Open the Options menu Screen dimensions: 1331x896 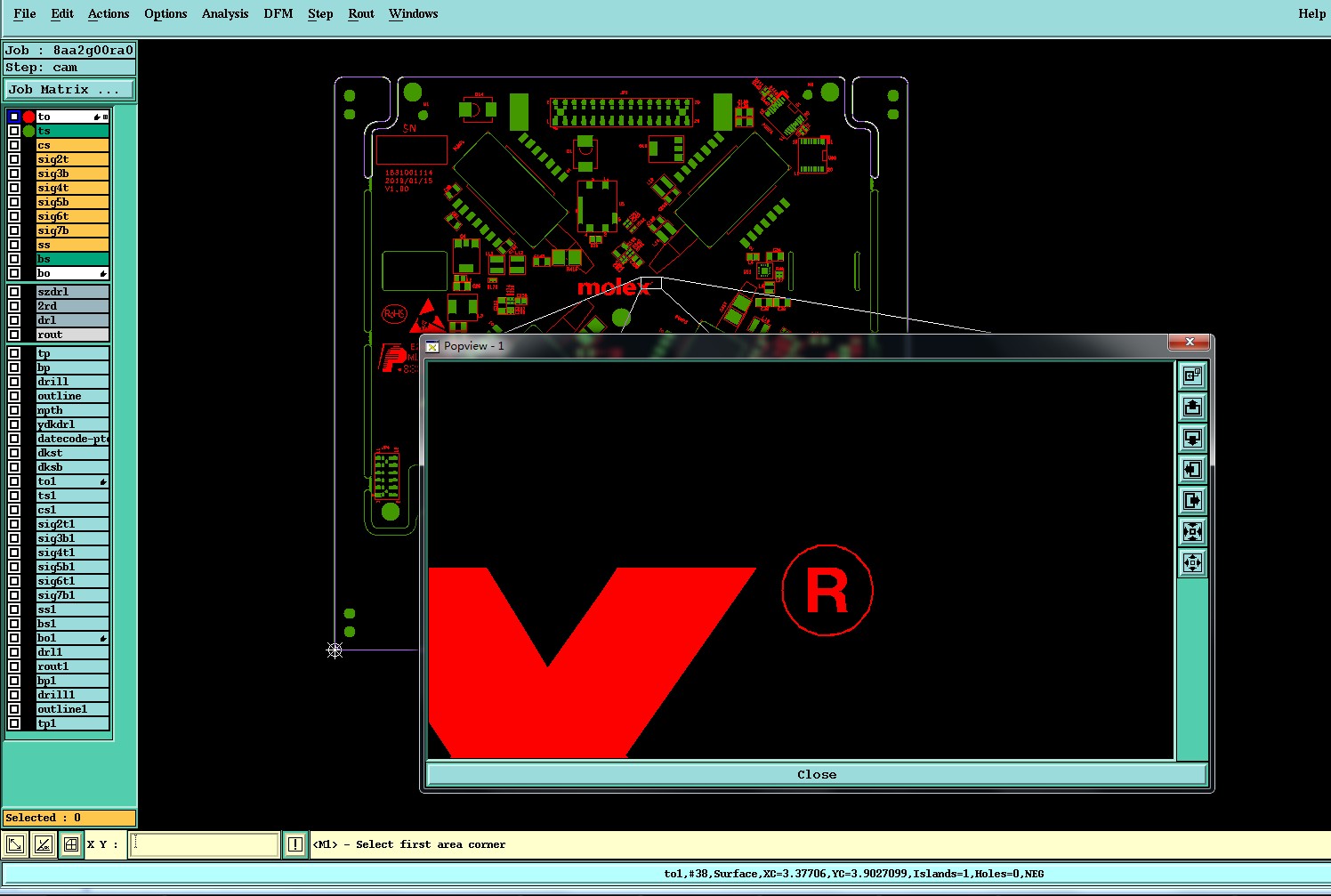tap(165, 13)
